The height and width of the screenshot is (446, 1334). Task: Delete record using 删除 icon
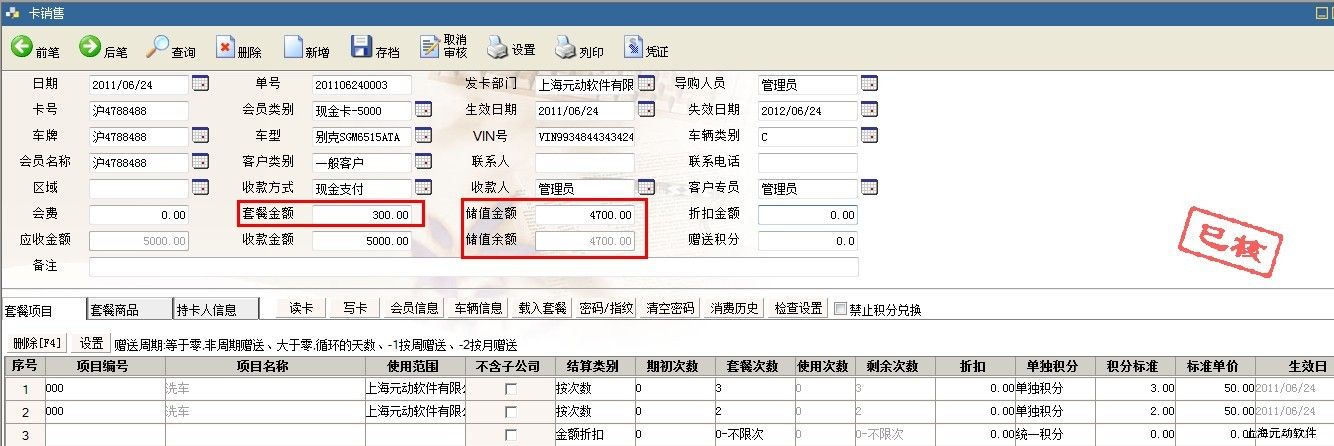226,47
